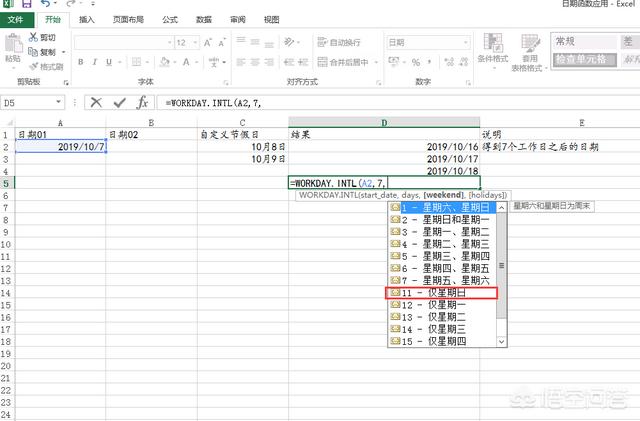Cancel formula entry with the X icon
The height and width of the screenshot is (421, 640).
[96, 102]
